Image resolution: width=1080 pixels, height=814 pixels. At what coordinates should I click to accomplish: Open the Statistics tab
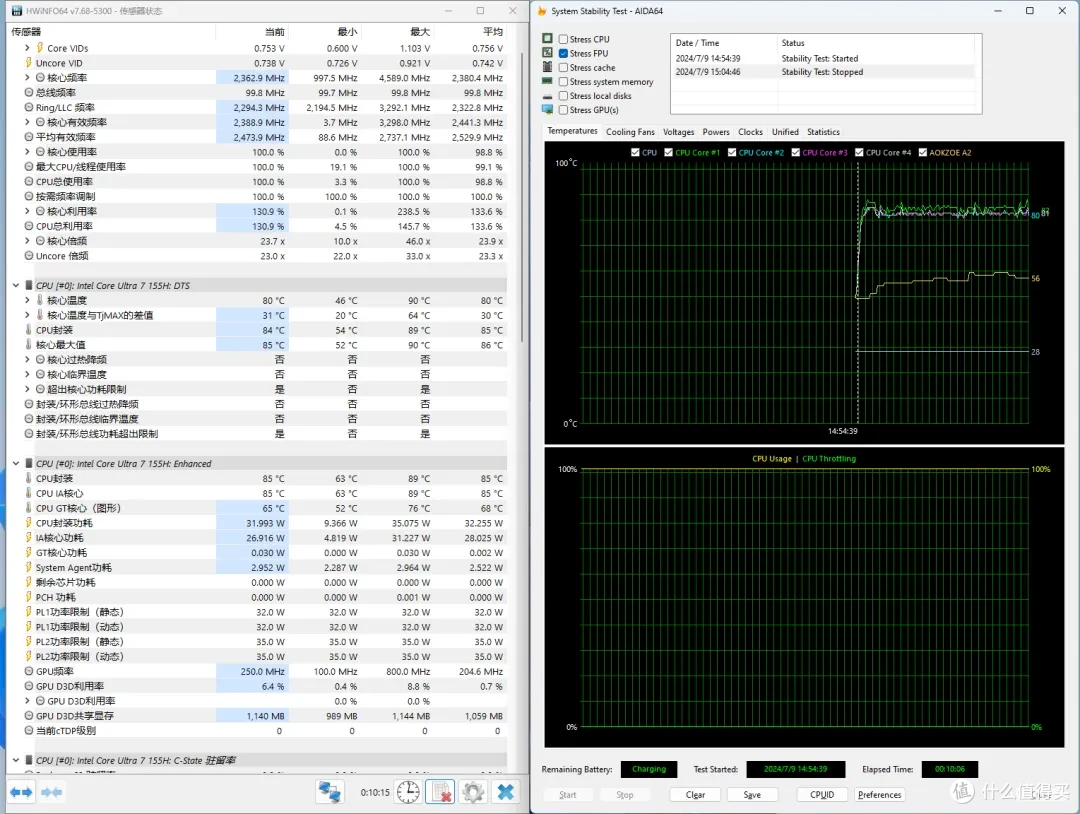823,132
